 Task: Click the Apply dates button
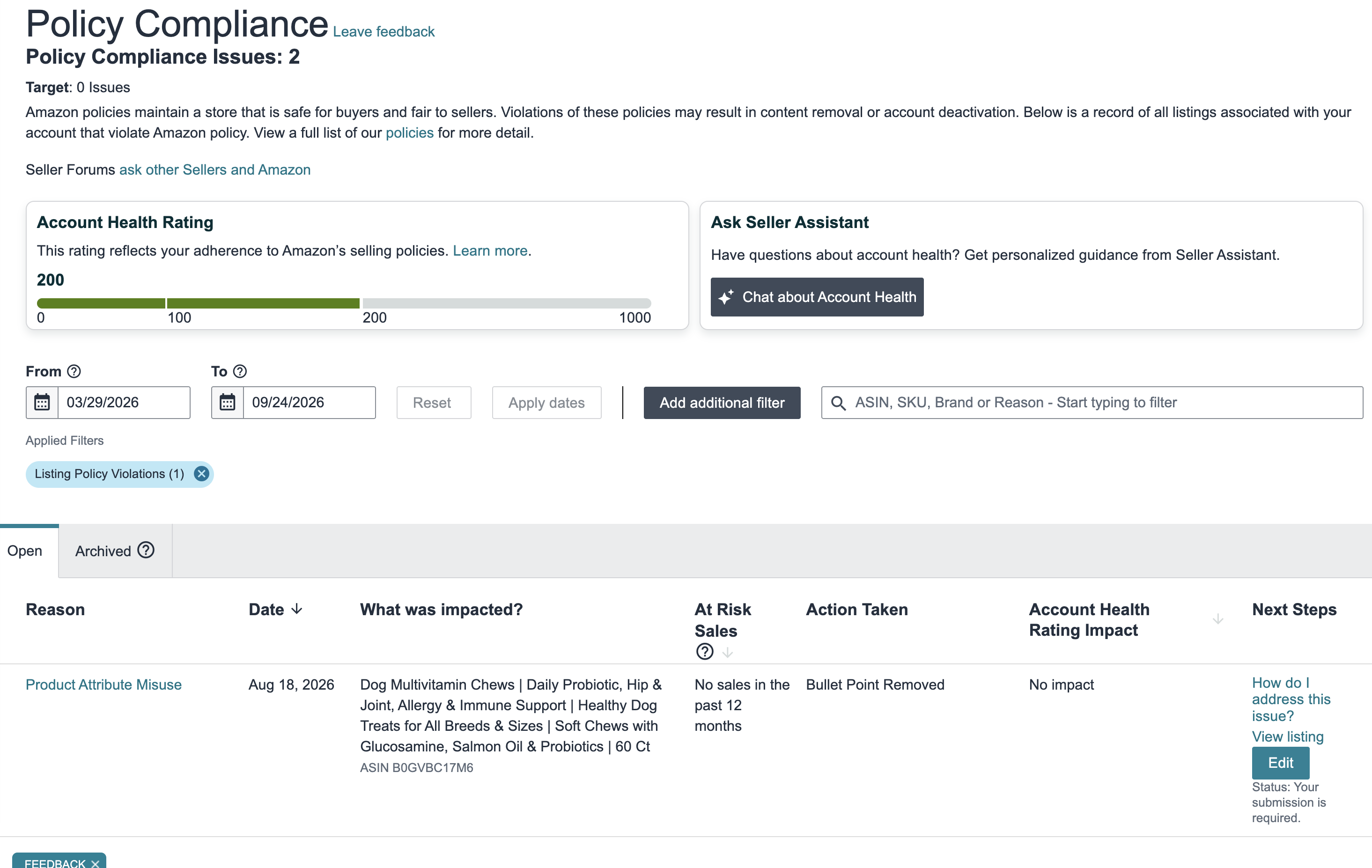tap(546, 403)
